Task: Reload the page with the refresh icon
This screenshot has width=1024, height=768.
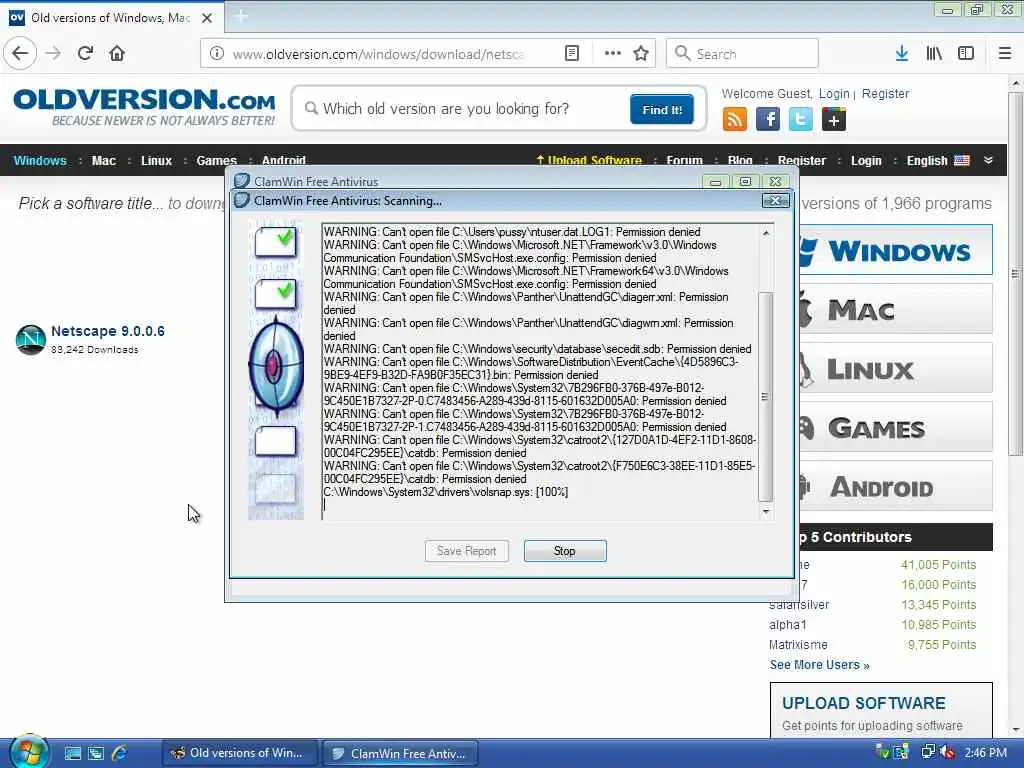Action: pyautogui.click(x=85, y=54)
